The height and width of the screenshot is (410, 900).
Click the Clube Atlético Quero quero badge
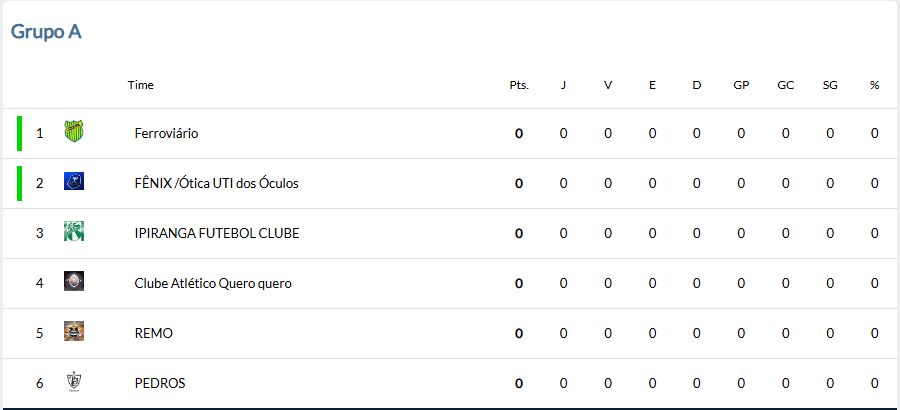click(74, 281)
